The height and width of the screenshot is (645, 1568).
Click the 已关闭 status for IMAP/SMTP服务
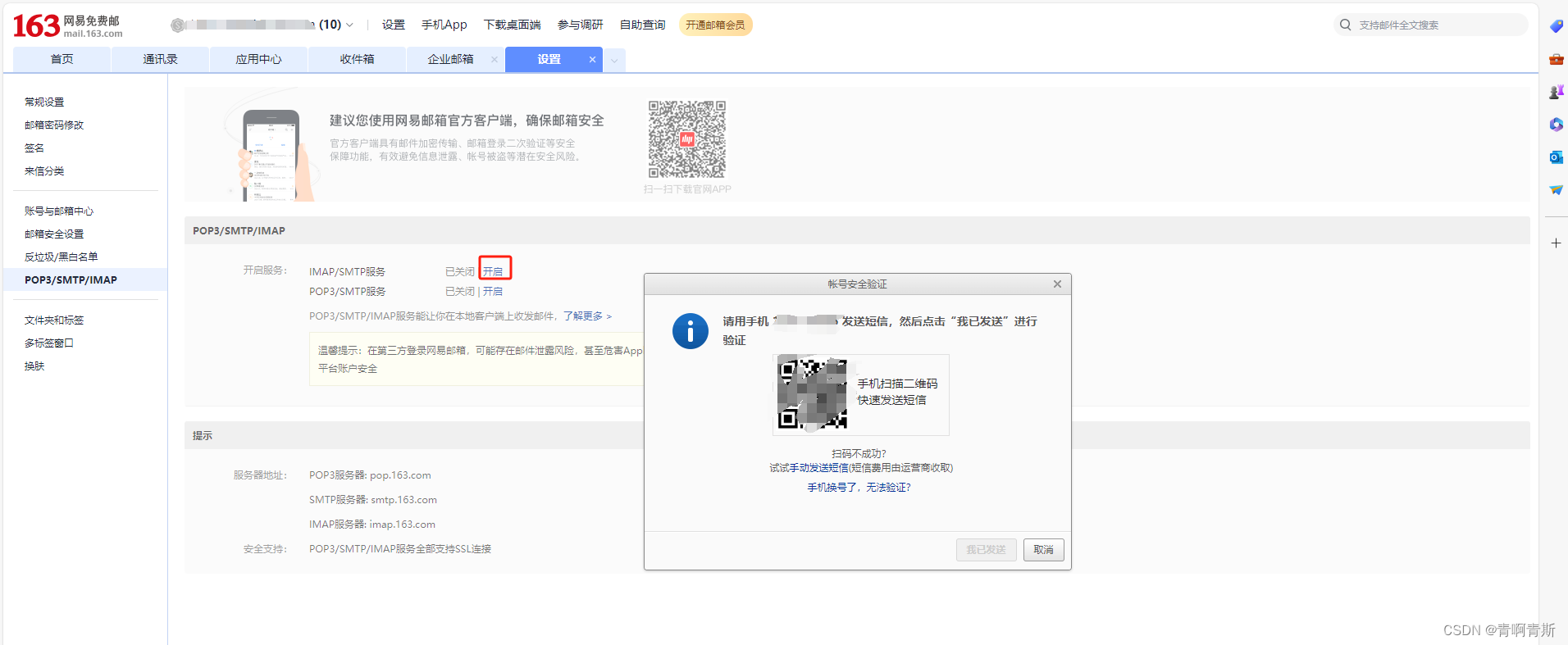459,271
